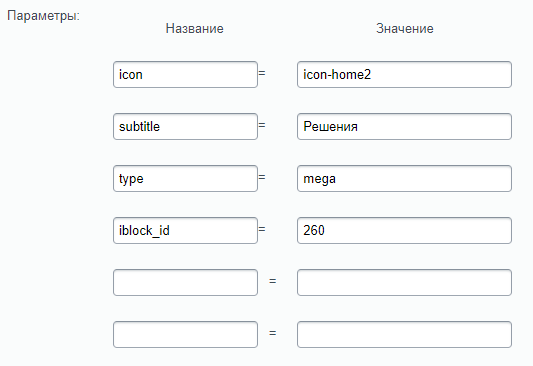
Task: Click the "Параметры:" label
Action: pyautogui.click(x=44, y=16)
